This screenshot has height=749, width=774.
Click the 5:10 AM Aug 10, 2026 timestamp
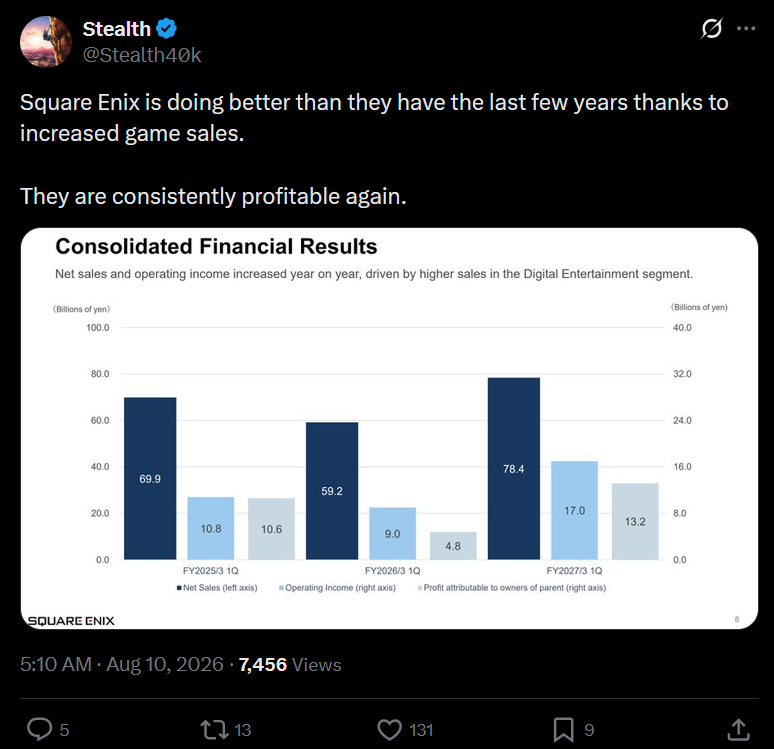[x=122, y=665]
